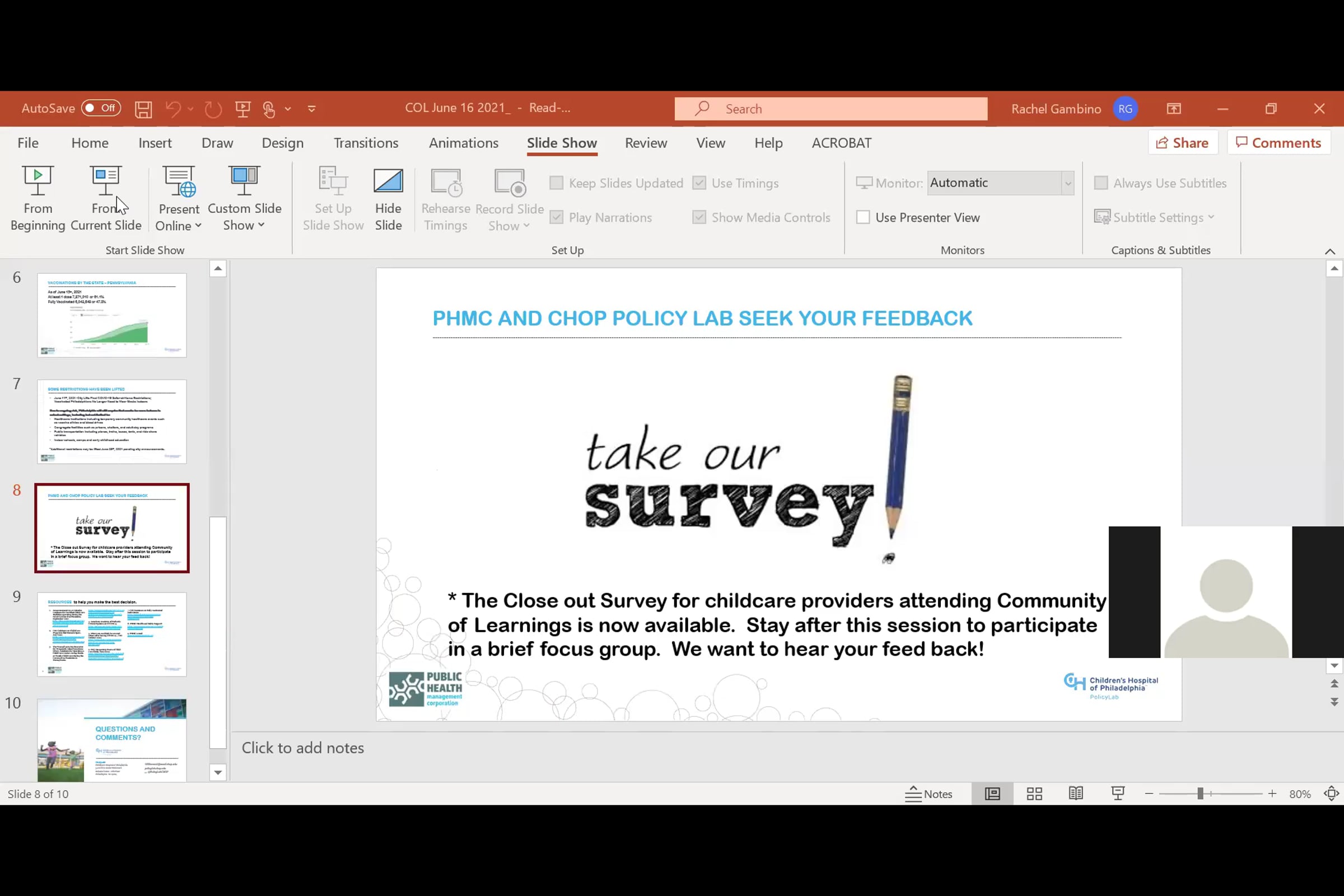Select slide 6 thumbnail
1344x896 pixels.
[x=112, y=315]
